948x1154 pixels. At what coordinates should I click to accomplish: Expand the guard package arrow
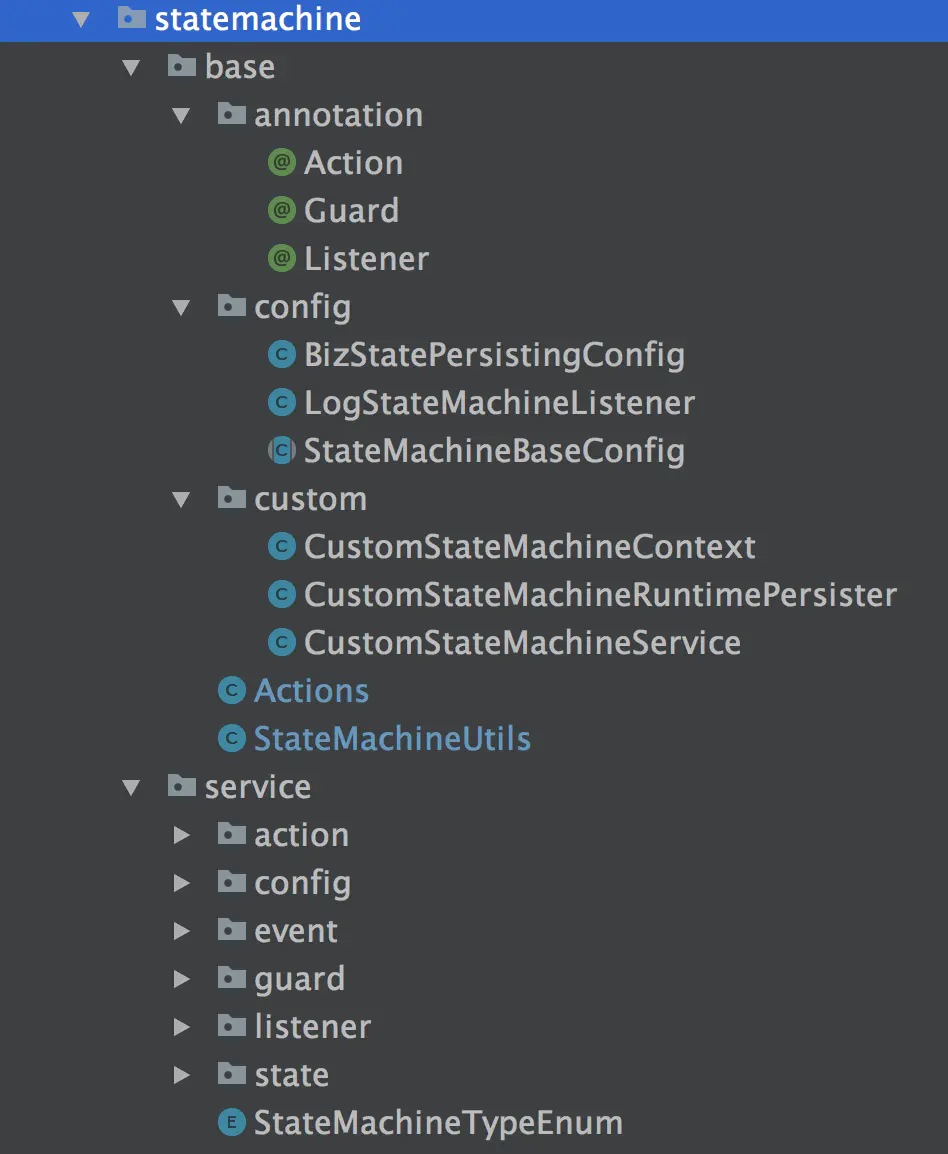[x=182, y=979]
